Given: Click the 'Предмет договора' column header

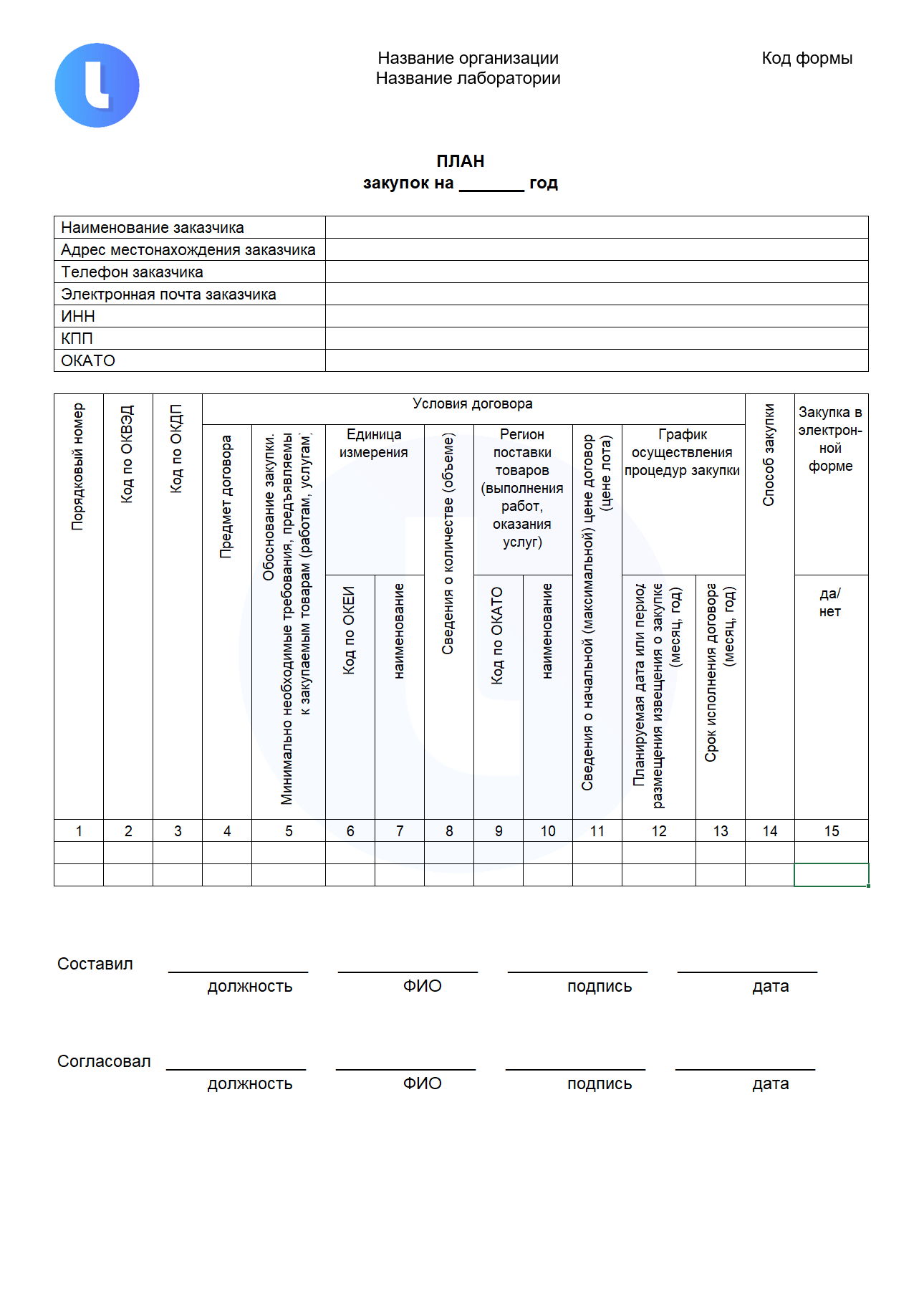Looking at the screenshot, I should click(x=227, y=622).
